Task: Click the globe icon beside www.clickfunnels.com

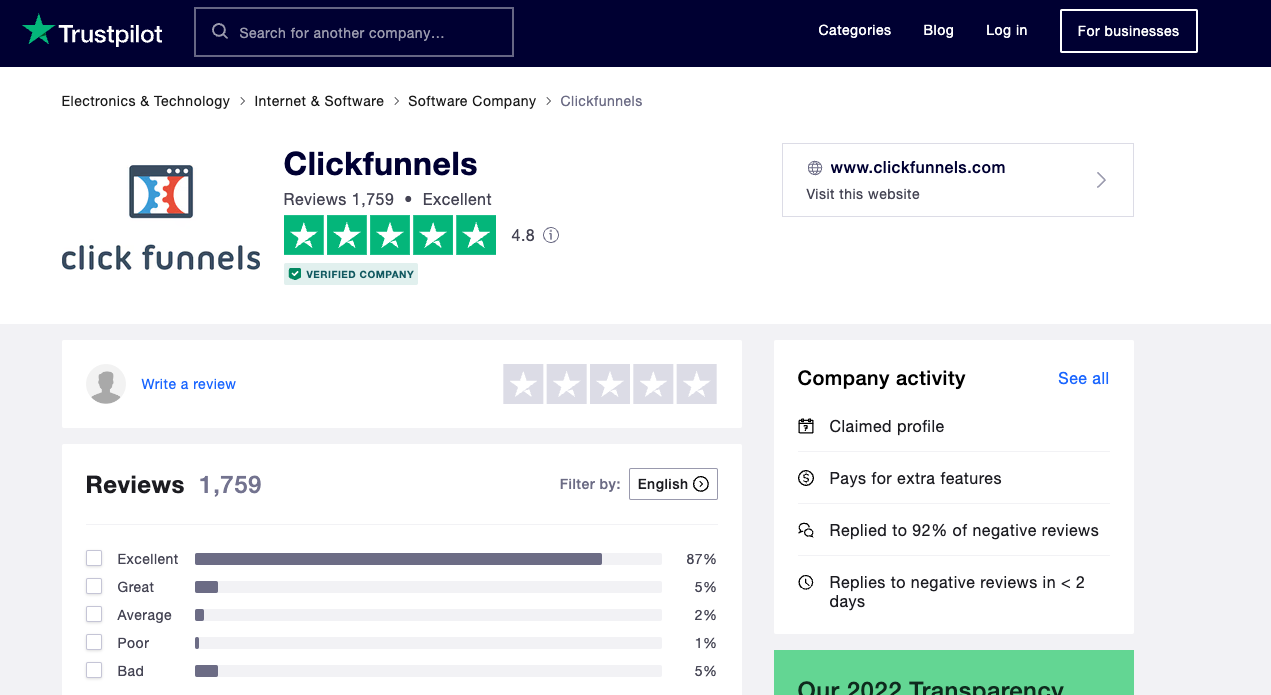Action: click(x=815, y=168)
